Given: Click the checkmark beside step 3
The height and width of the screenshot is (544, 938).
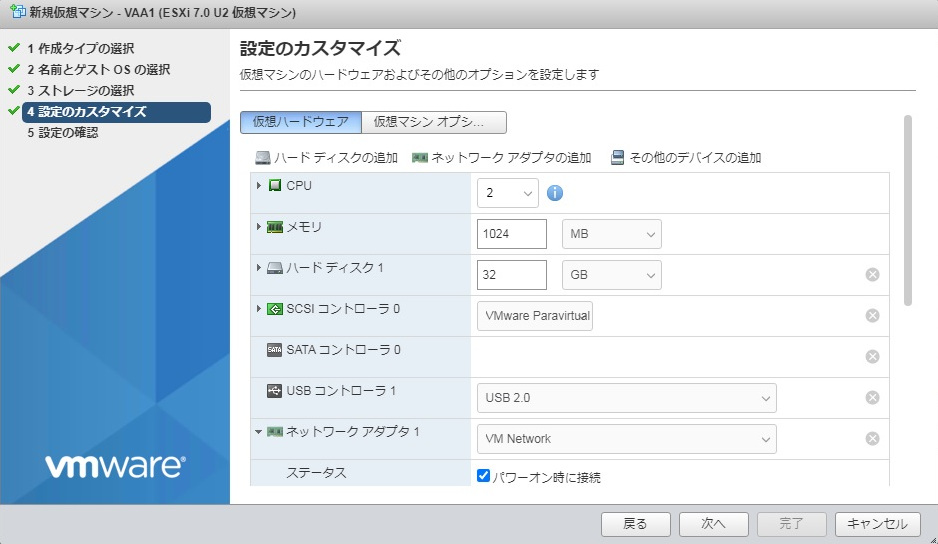Looking at the screenshot, I should click(x=14, y=90).
